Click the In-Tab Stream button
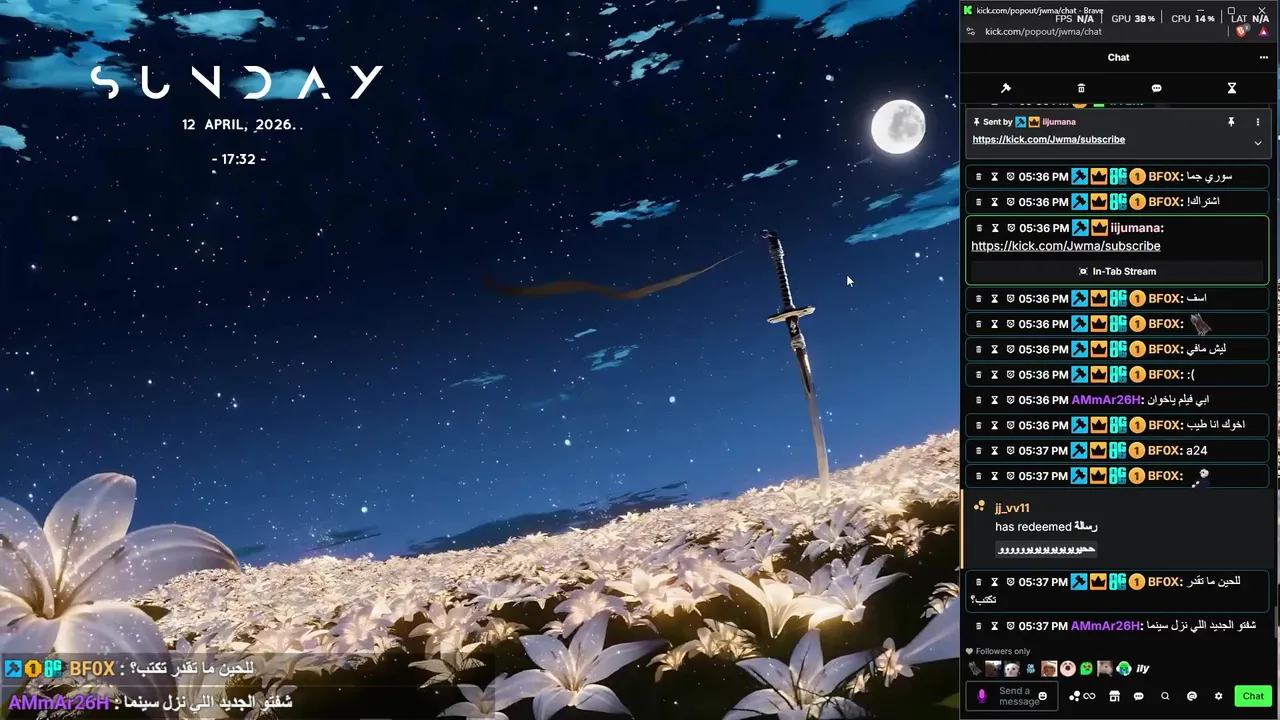This screenshot has width=1280, height=720. pos(1116,271)
